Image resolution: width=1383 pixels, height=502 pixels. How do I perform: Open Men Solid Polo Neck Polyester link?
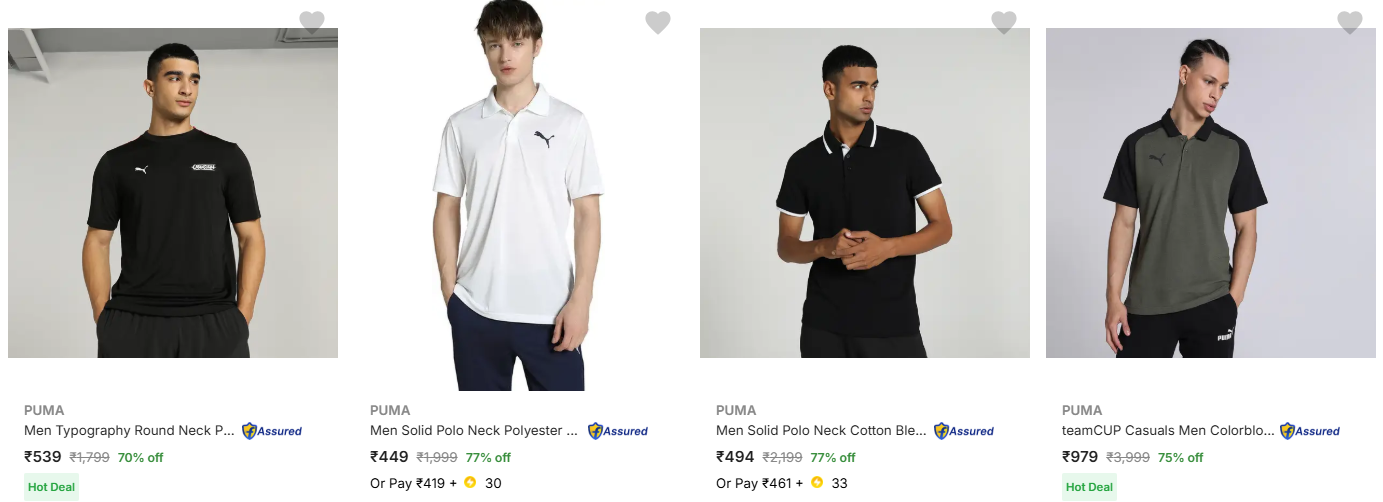[474, 431]
